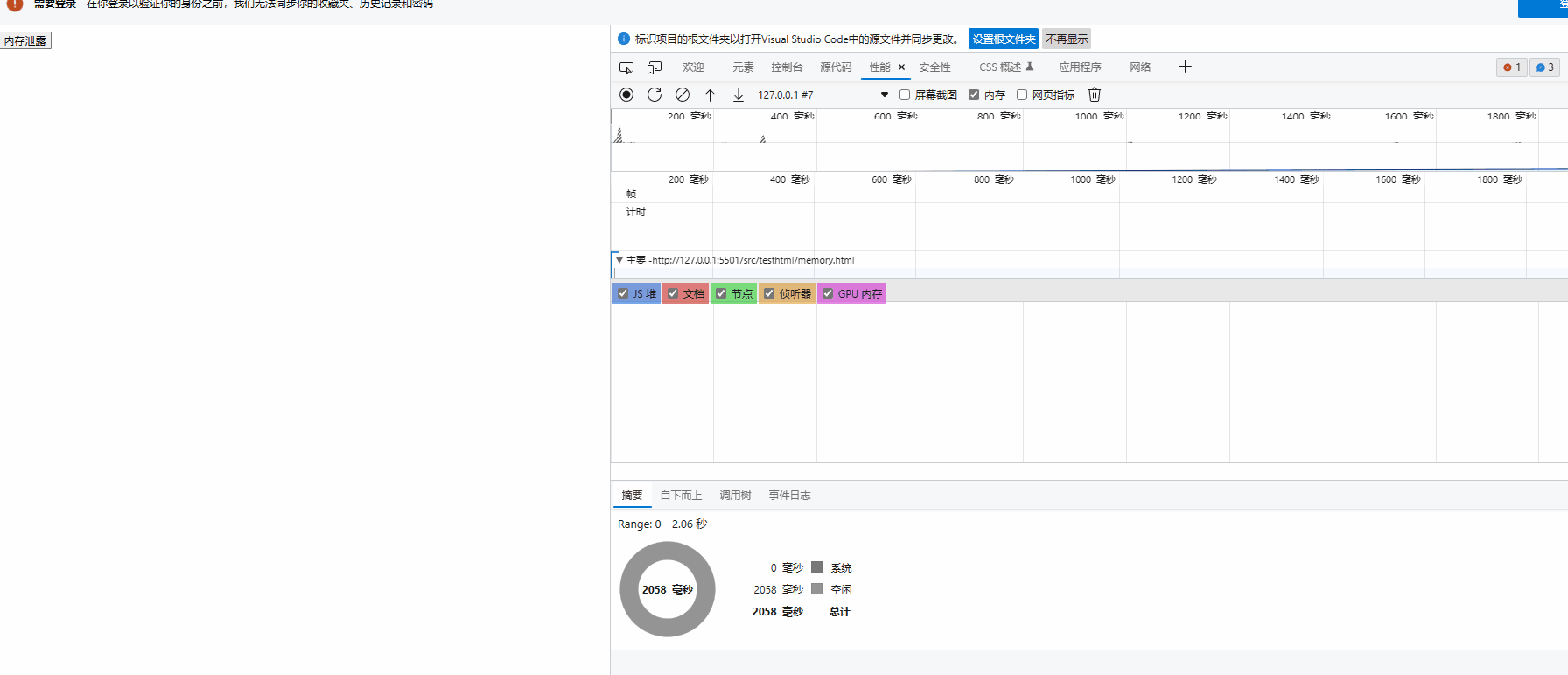Open the 调用树 tab
Viewport: 1568px width, 675px height.
pos(735,496)
